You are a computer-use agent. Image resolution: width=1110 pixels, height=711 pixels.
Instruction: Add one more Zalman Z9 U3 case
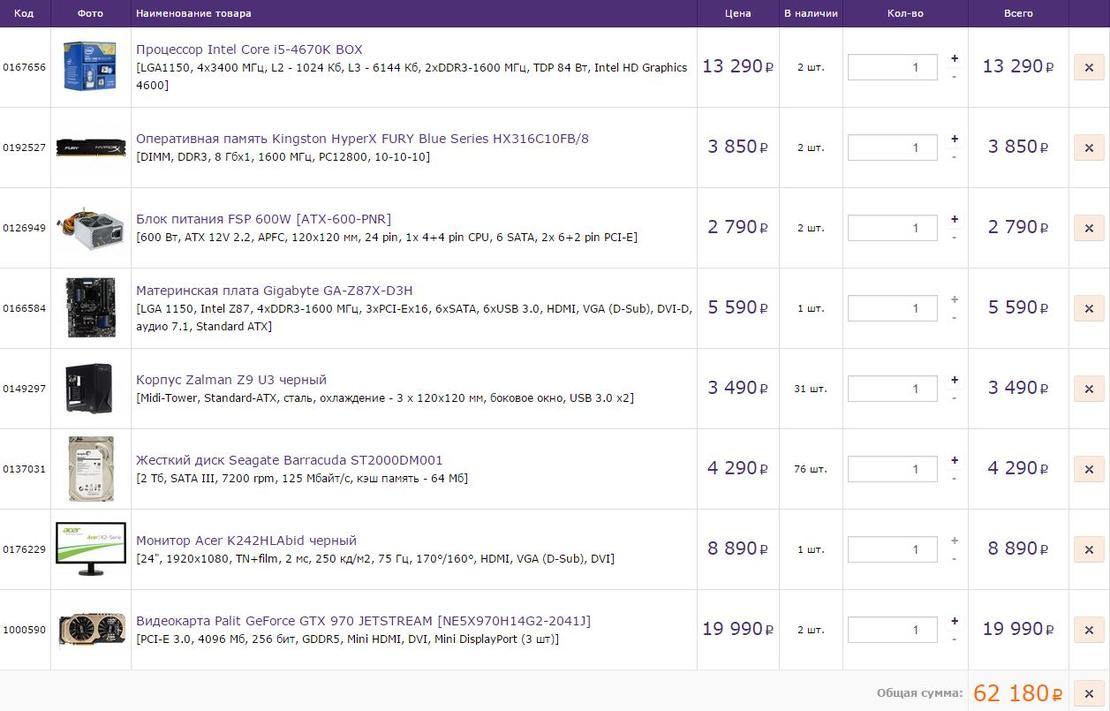(954, 380)
